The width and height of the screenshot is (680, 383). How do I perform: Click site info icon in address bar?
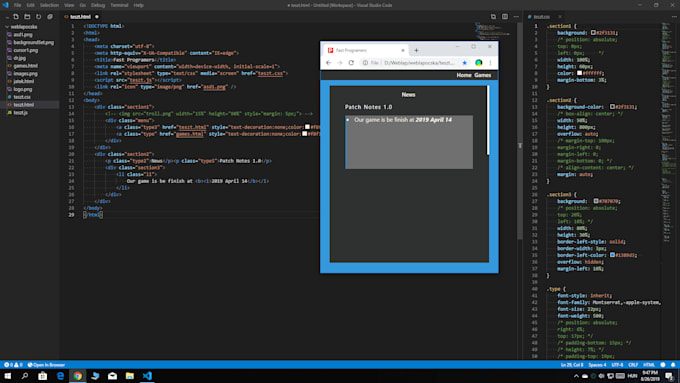[365, 63]
